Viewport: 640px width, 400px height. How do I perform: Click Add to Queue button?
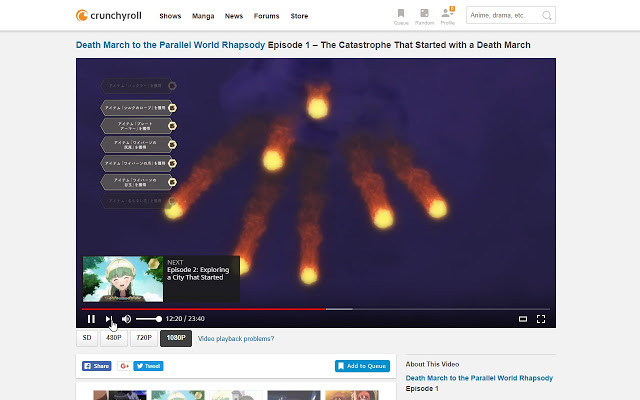[362, 366]
